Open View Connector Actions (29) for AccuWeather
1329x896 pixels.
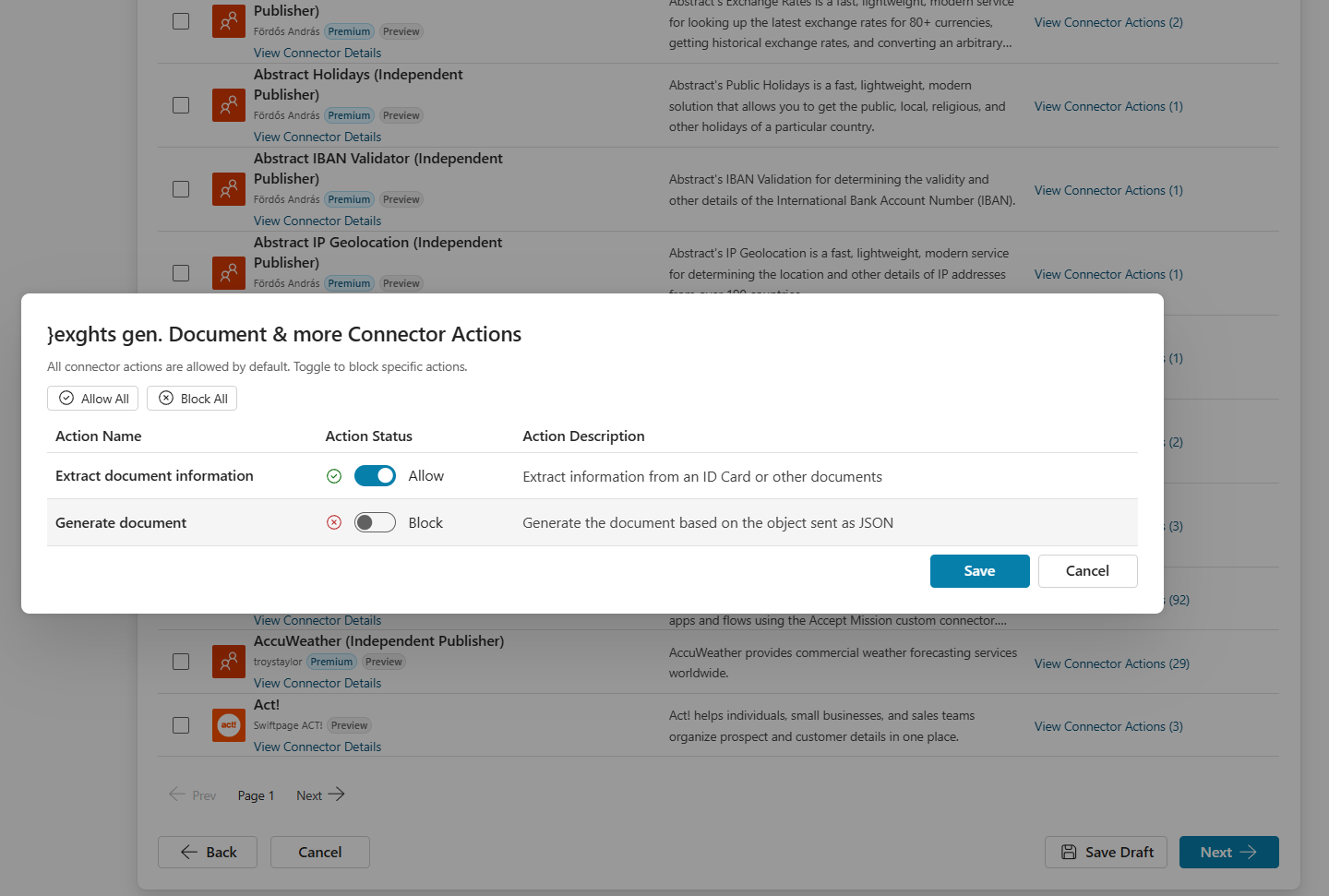(x=1112, y=663)
